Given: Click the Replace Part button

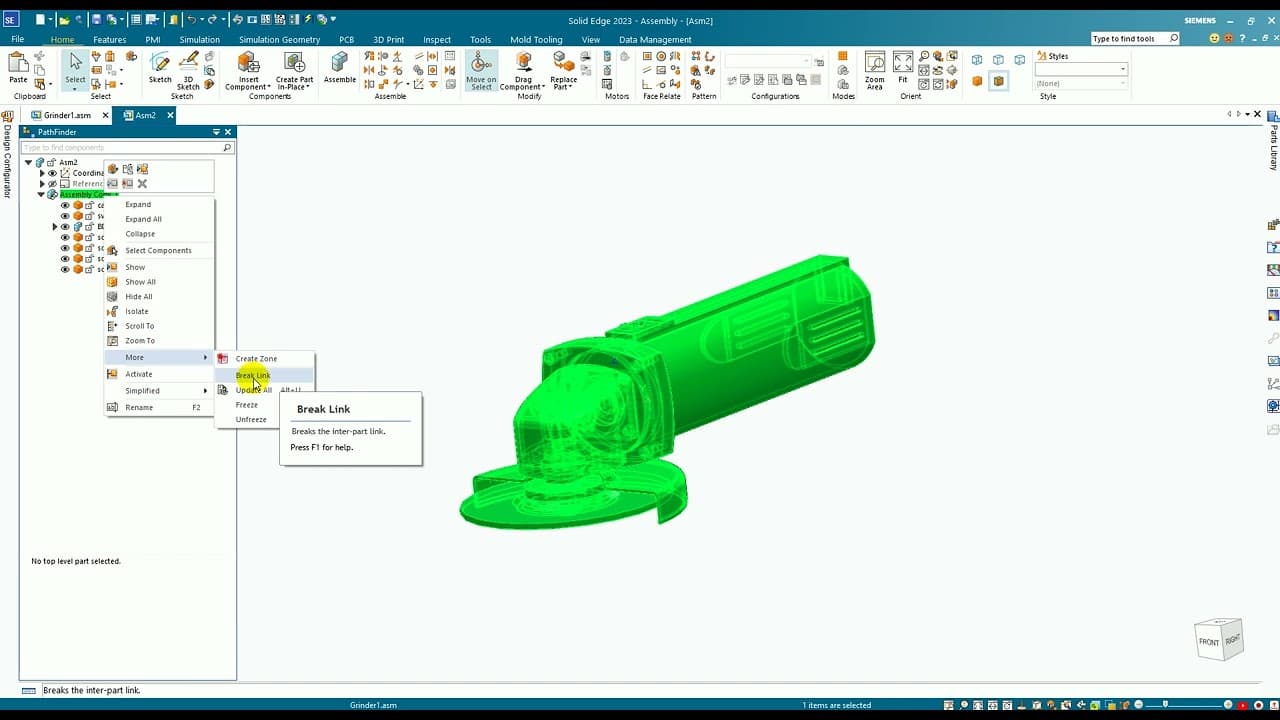Looking at the screenshot, I should (563, 71).
